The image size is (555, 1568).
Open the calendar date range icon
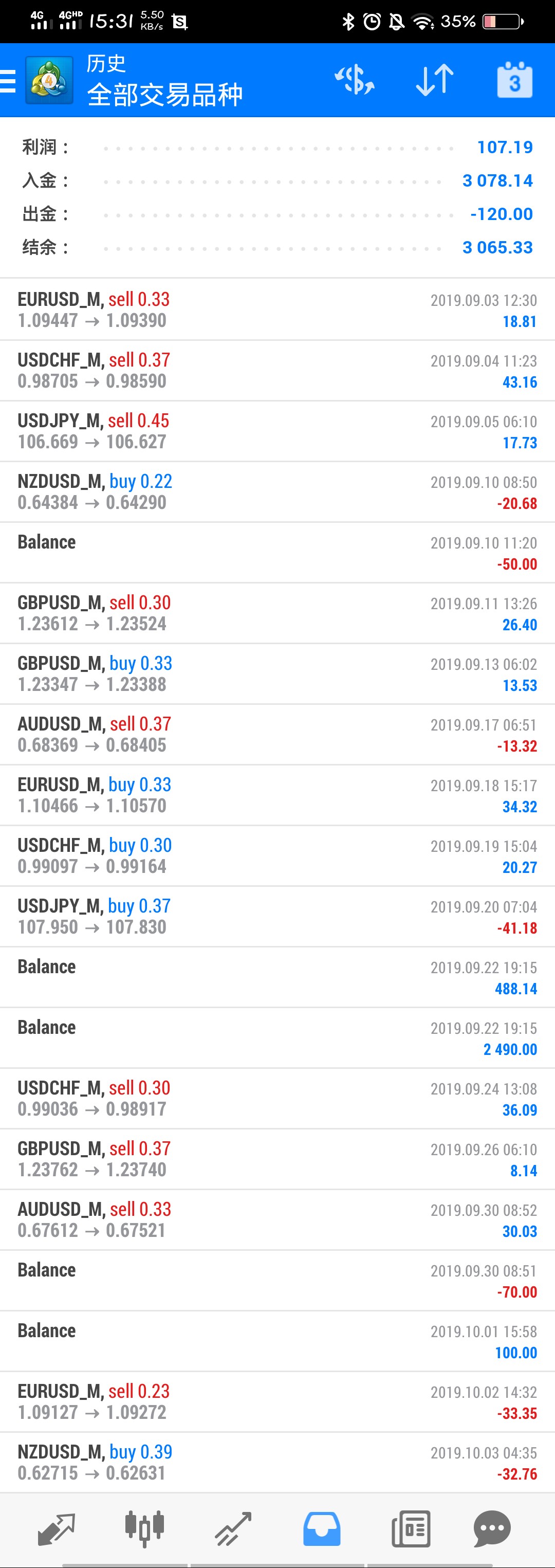tap(515, 80)
